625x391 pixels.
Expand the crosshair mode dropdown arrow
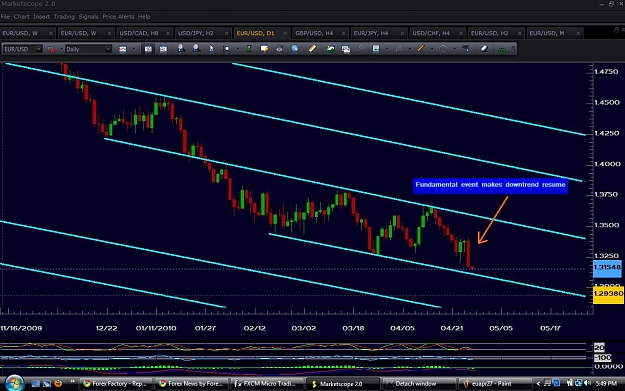238,49
